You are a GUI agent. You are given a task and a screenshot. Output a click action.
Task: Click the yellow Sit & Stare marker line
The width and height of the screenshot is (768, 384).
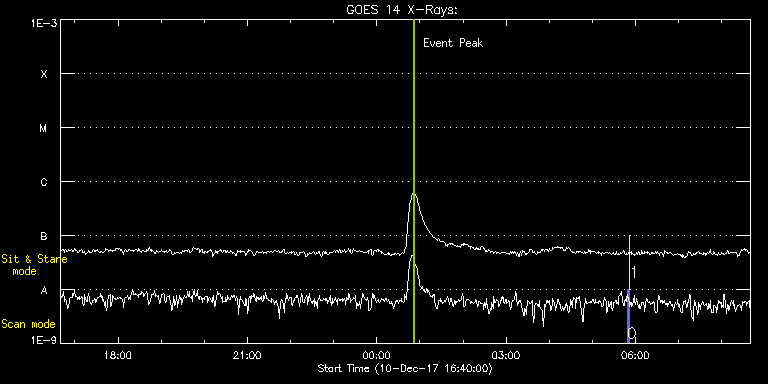(x=629, y=262)
